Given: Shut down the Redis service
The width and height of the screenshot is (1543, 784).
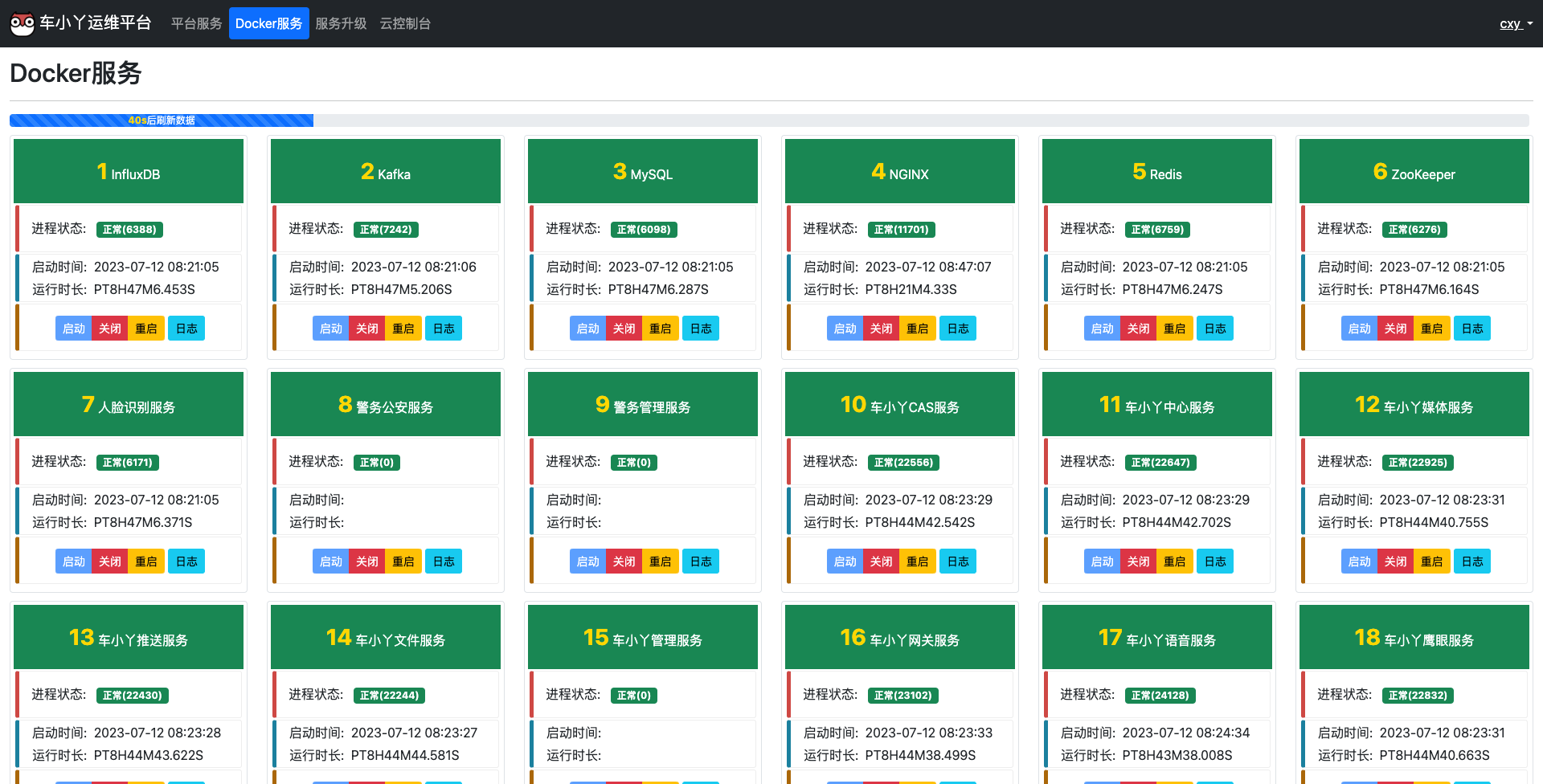Looking at the screenshot, I should pos(1138,329).
